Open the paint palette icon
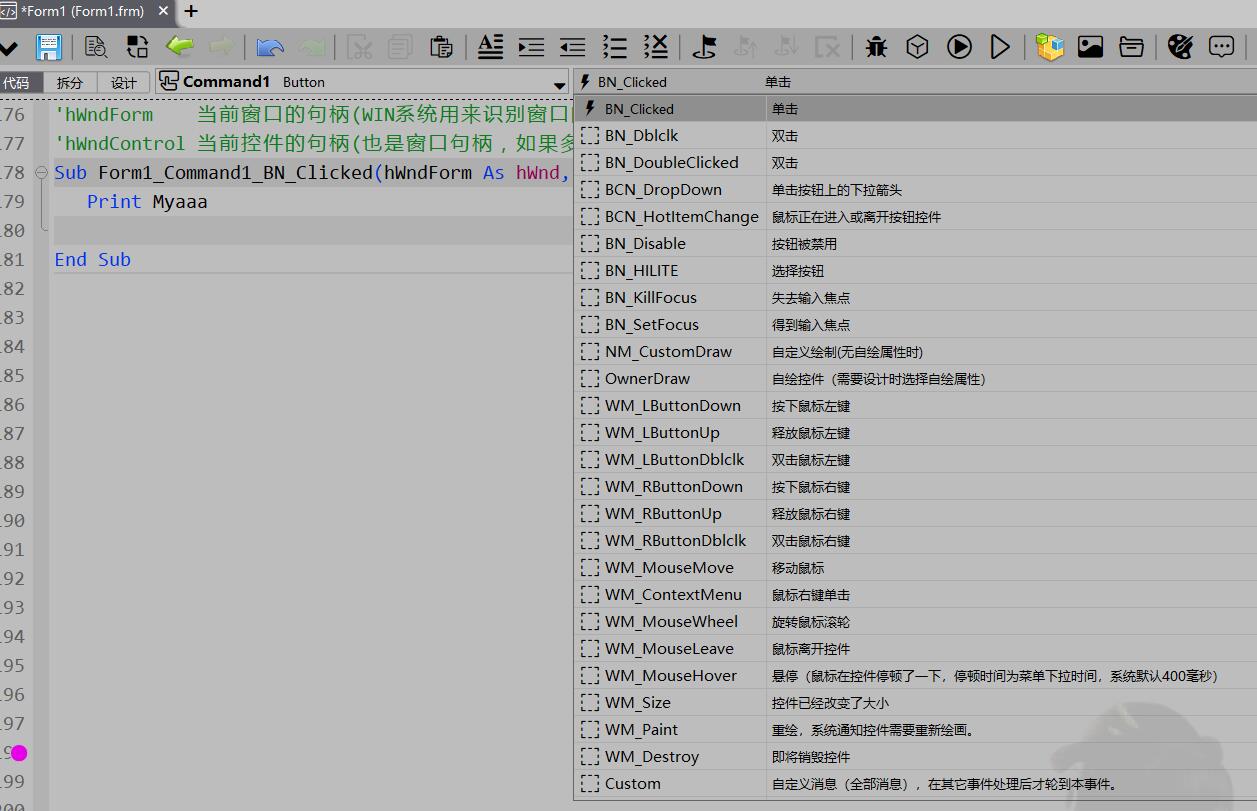 pos(1180,47)
